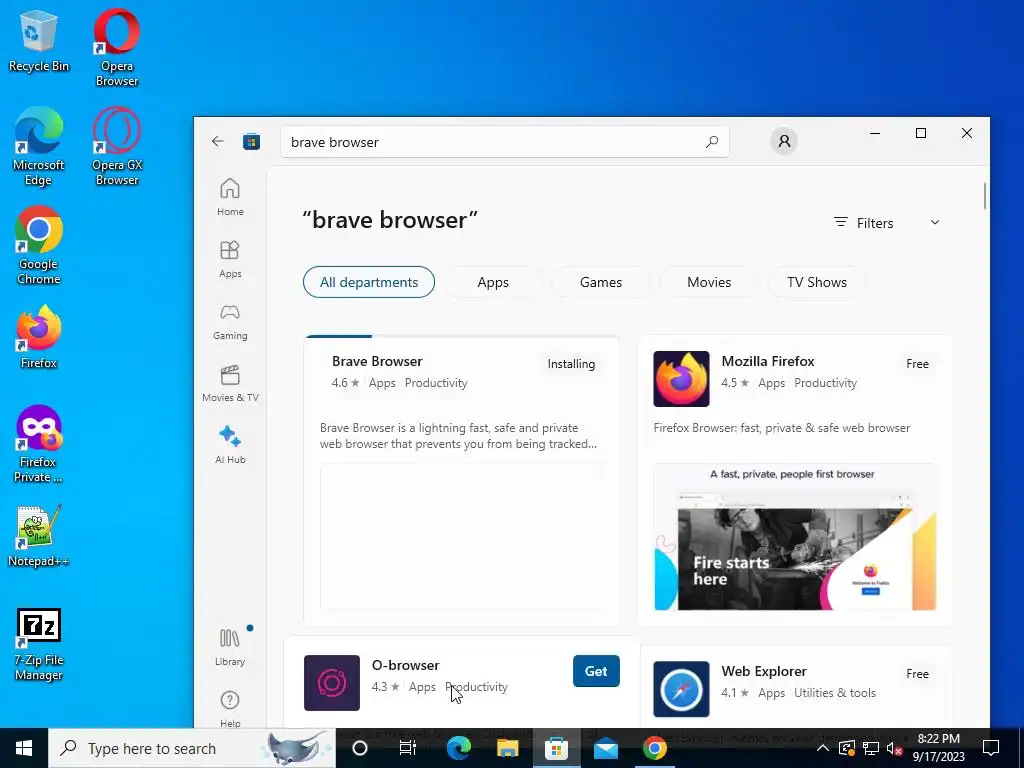
Task: Click Free button on Web Explorer
Action: point(918,673)
